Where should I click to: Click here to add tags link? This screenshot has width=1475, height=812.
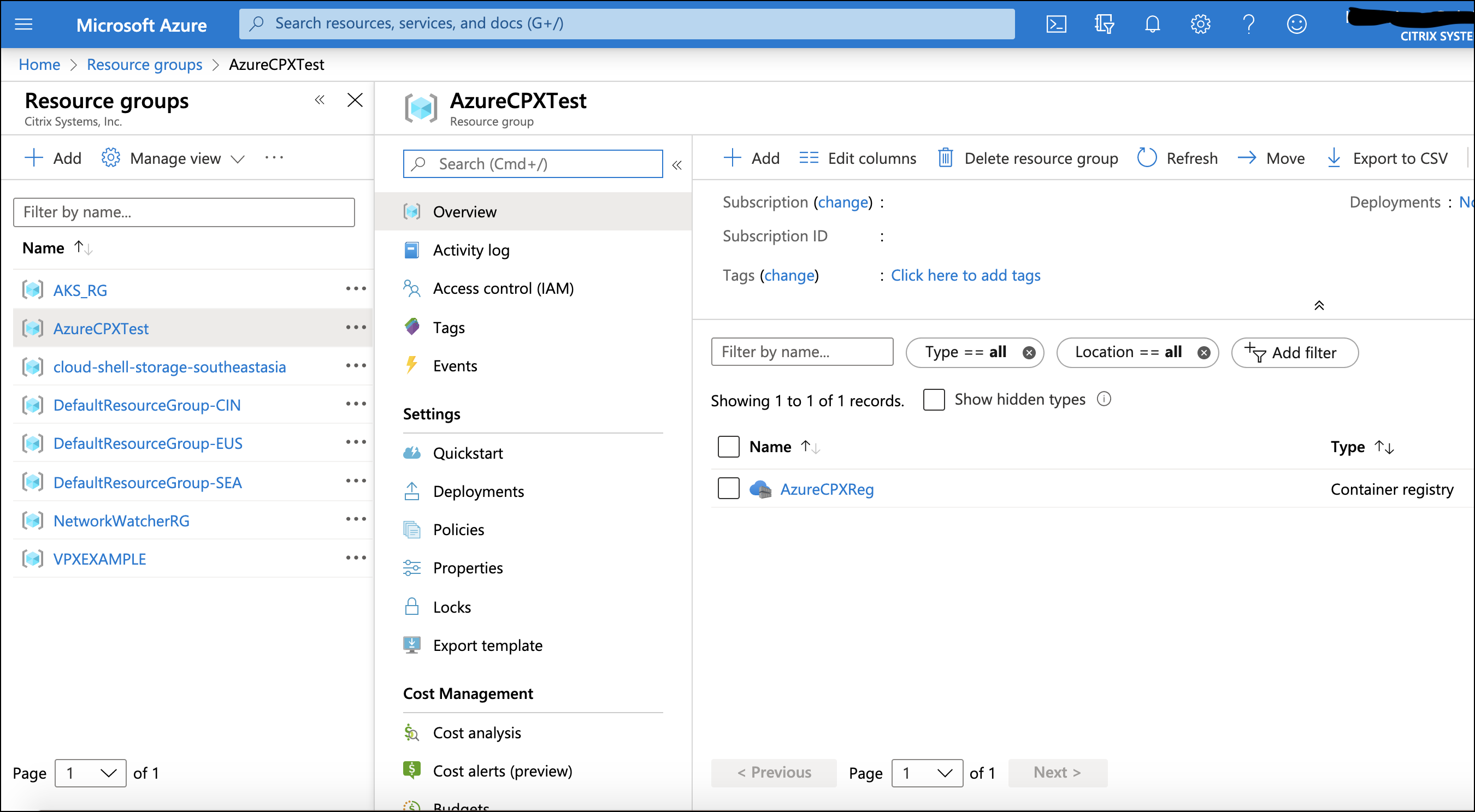pos(966,276)
